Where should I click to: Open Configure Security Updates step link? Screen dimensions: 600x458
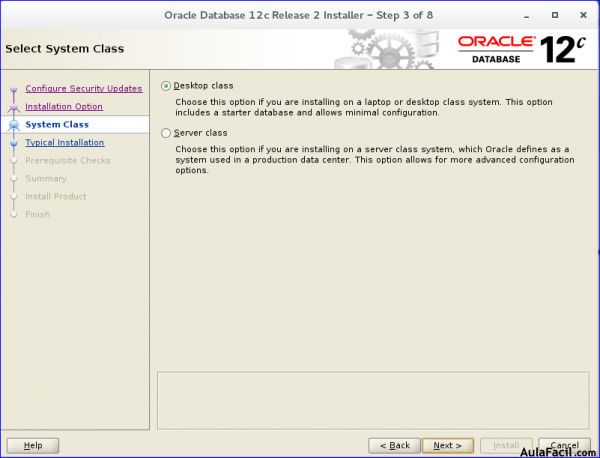tap(84, 88)
